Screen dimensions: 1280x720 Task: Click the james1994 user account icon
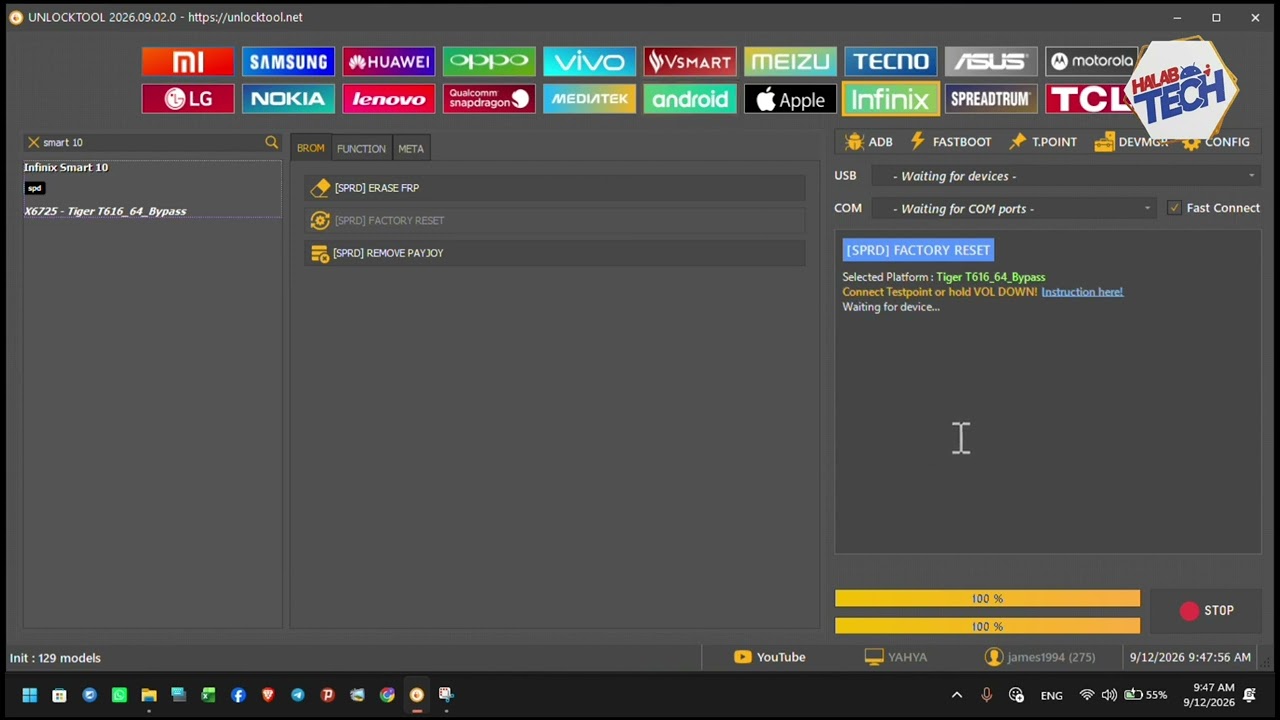pos(993,657)
